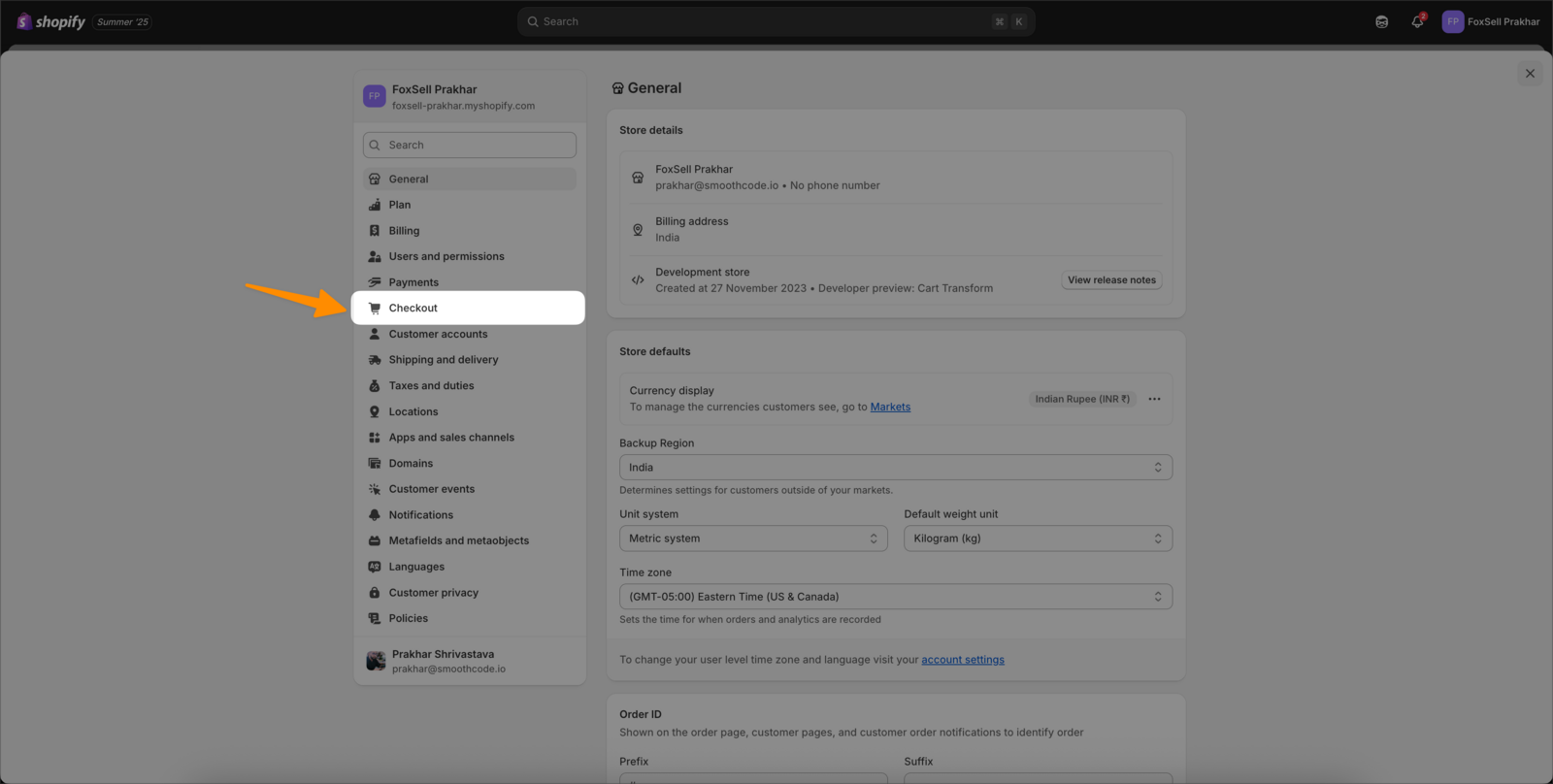This screenshot has height=784, width=1553.
Task: Open the Unit system dropdown
Action: coord(753,539)
